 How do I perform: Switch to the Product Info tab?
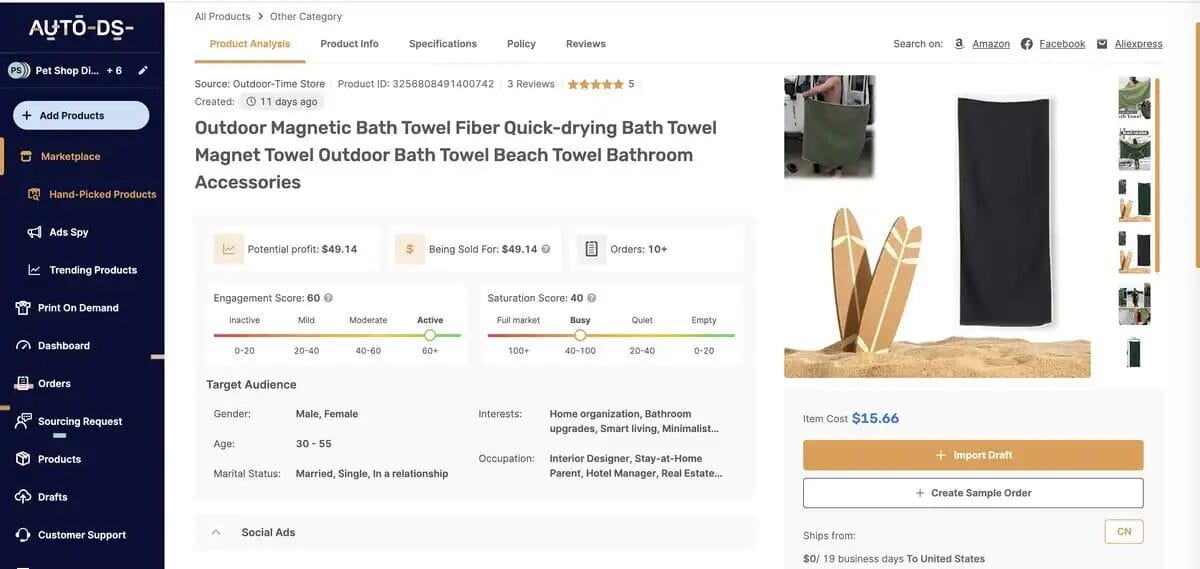(x=349, y=44)
